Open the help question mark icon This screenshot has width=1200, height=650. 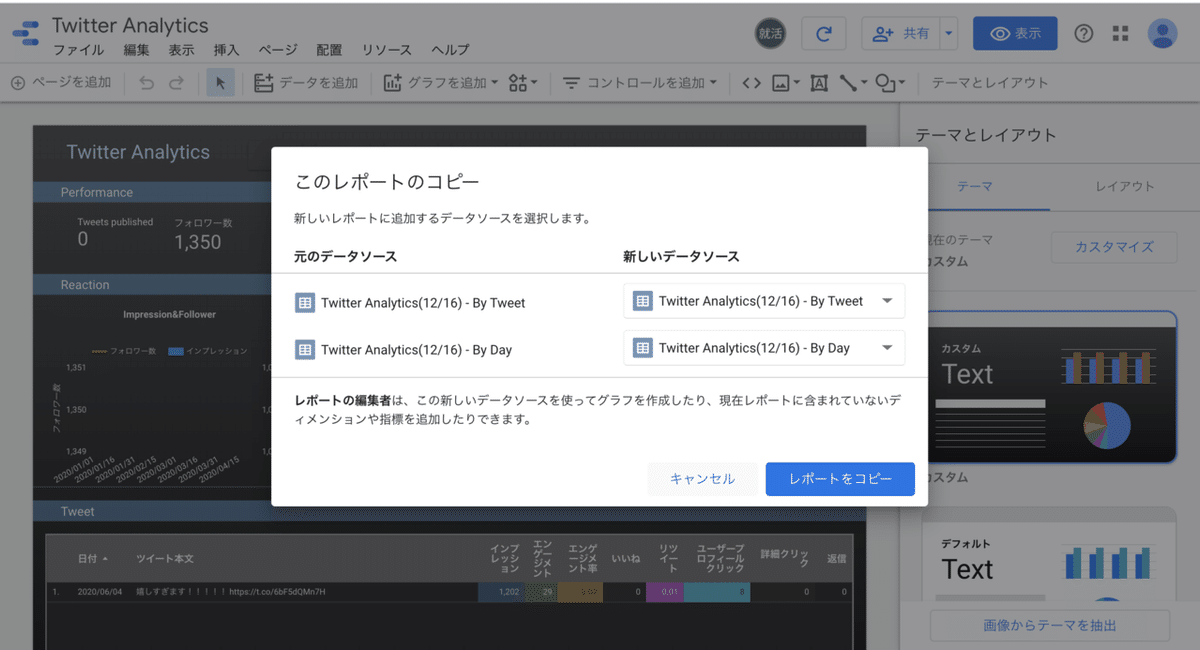(1084, 33)
